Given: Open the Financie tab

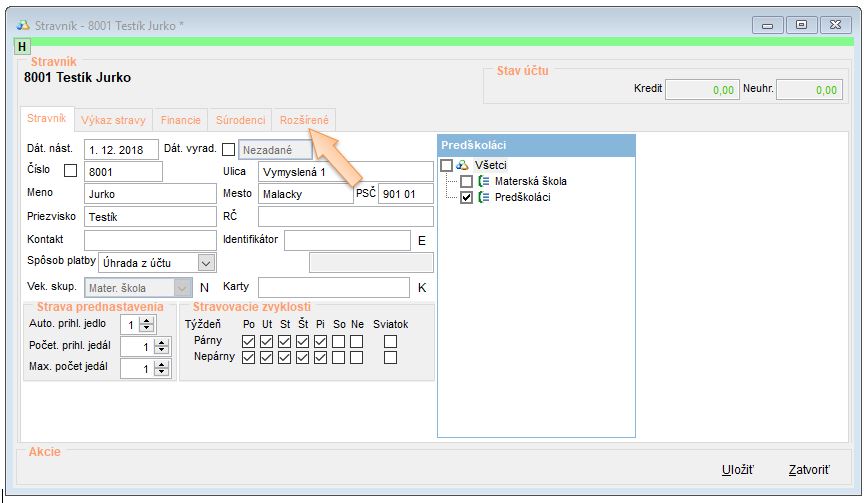Looking at the screenshot, I should (x=181, y=120).
